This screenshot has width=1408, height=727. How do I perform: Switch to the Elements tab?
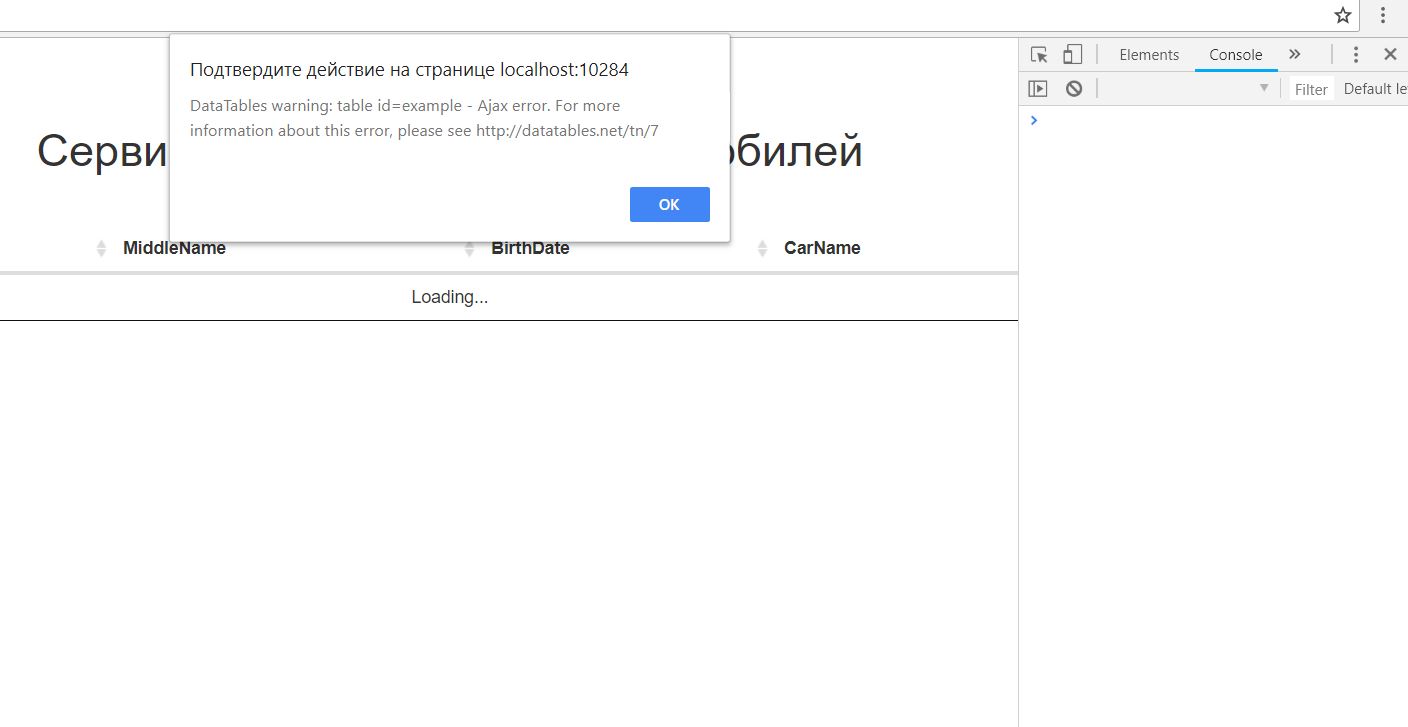(x=1149, y=55)
